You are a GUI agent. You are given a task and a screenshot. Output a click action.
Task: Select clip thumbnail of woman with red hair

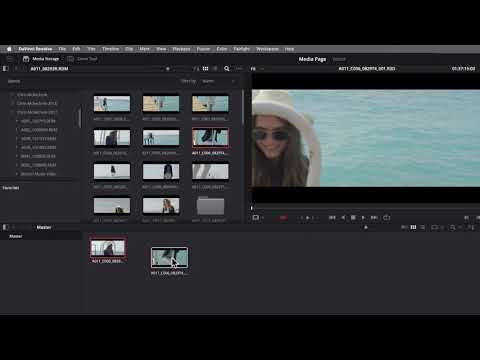pos(161,206)
